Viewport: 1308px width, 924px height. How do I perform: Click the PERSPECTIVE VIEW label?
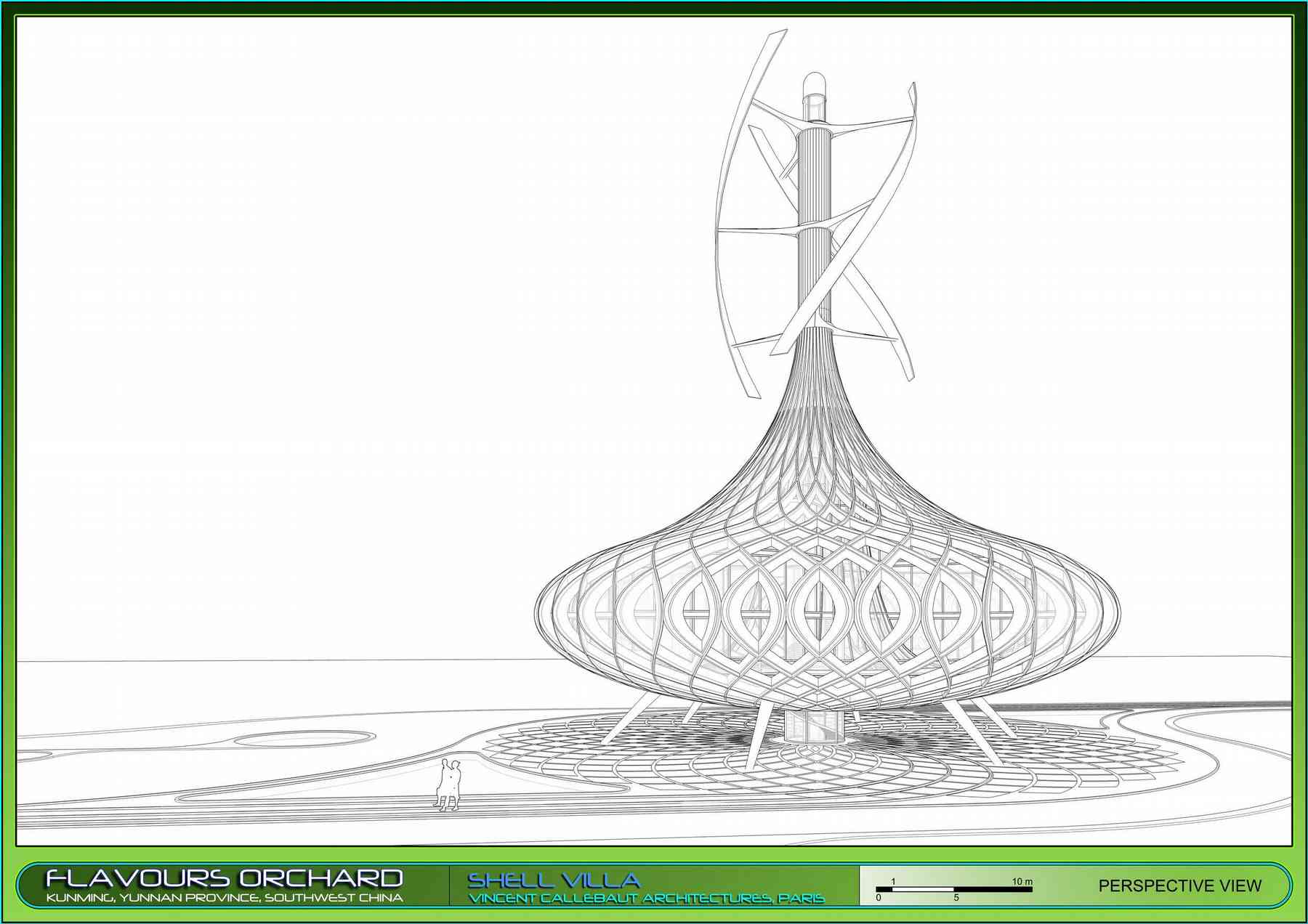[x=1179, y=885]
